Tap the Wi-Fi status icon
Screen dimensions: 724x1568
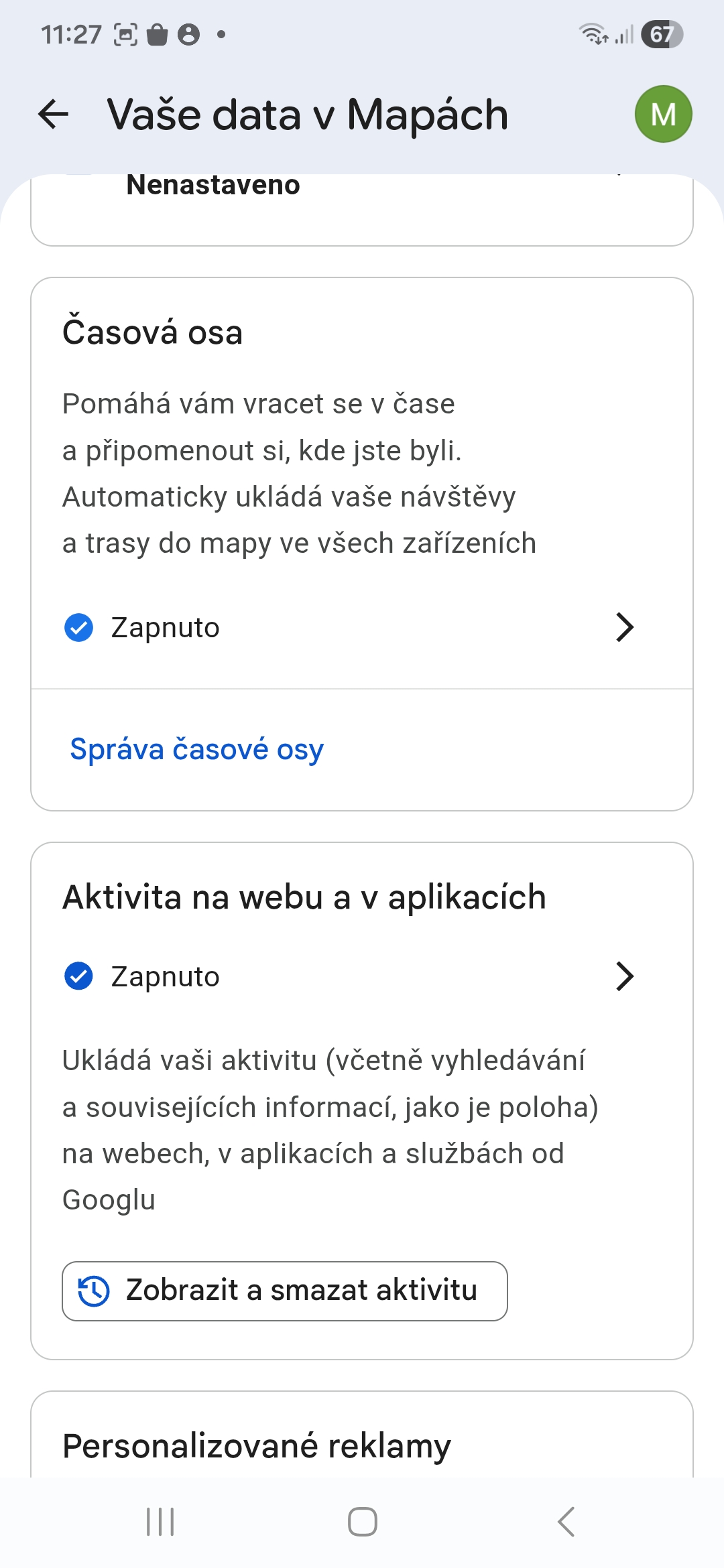(593, 34)
